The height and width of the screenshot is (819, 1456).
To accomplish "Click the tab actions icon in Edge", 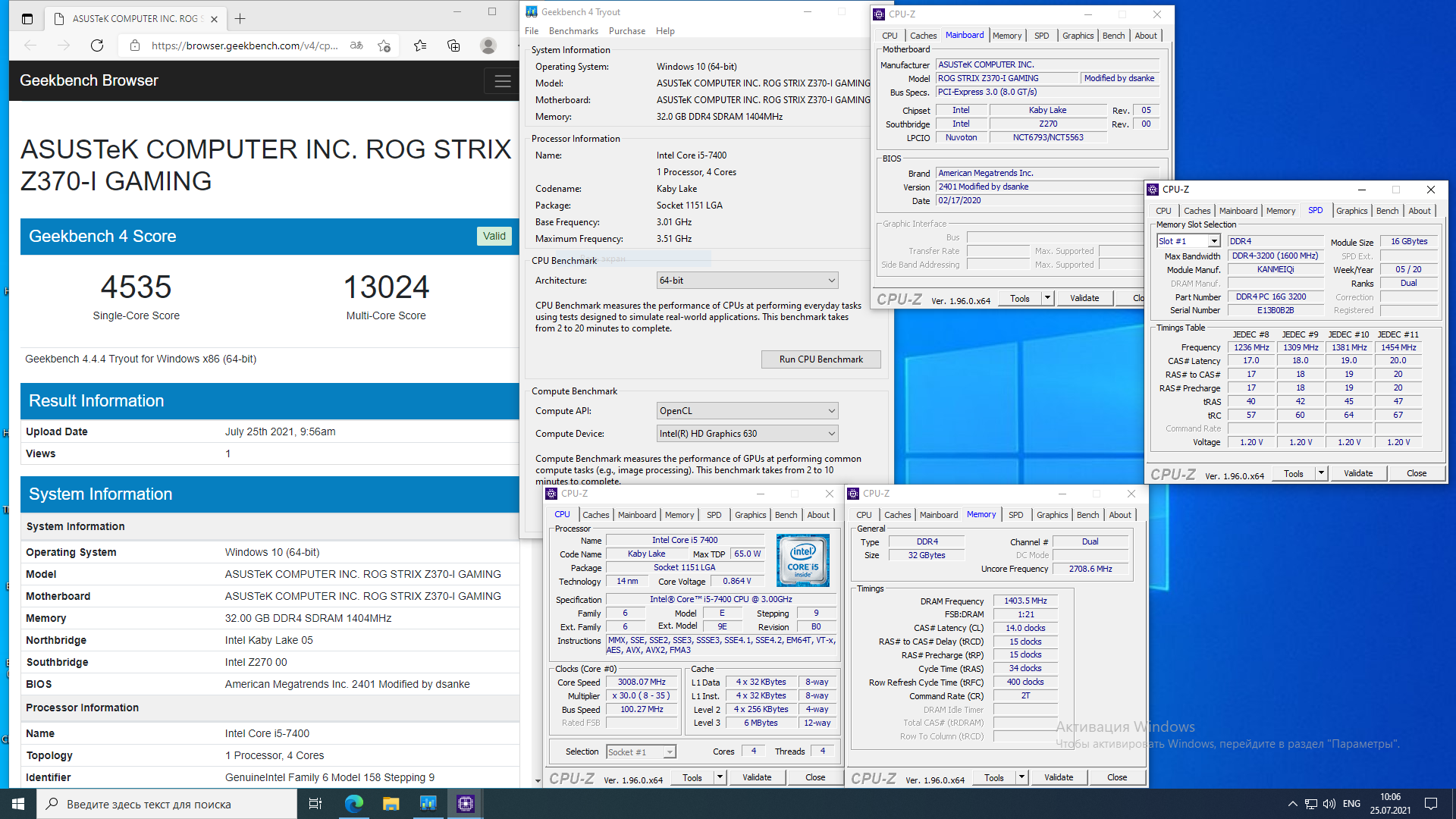I will pyautogui.click(x=27, y=18).
